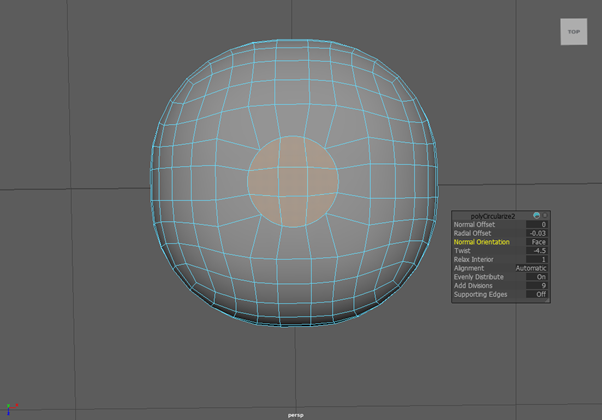Close the polyCircularize2 in-view editor panel
This screenshot has width=602, height=420.
[545, 216]
